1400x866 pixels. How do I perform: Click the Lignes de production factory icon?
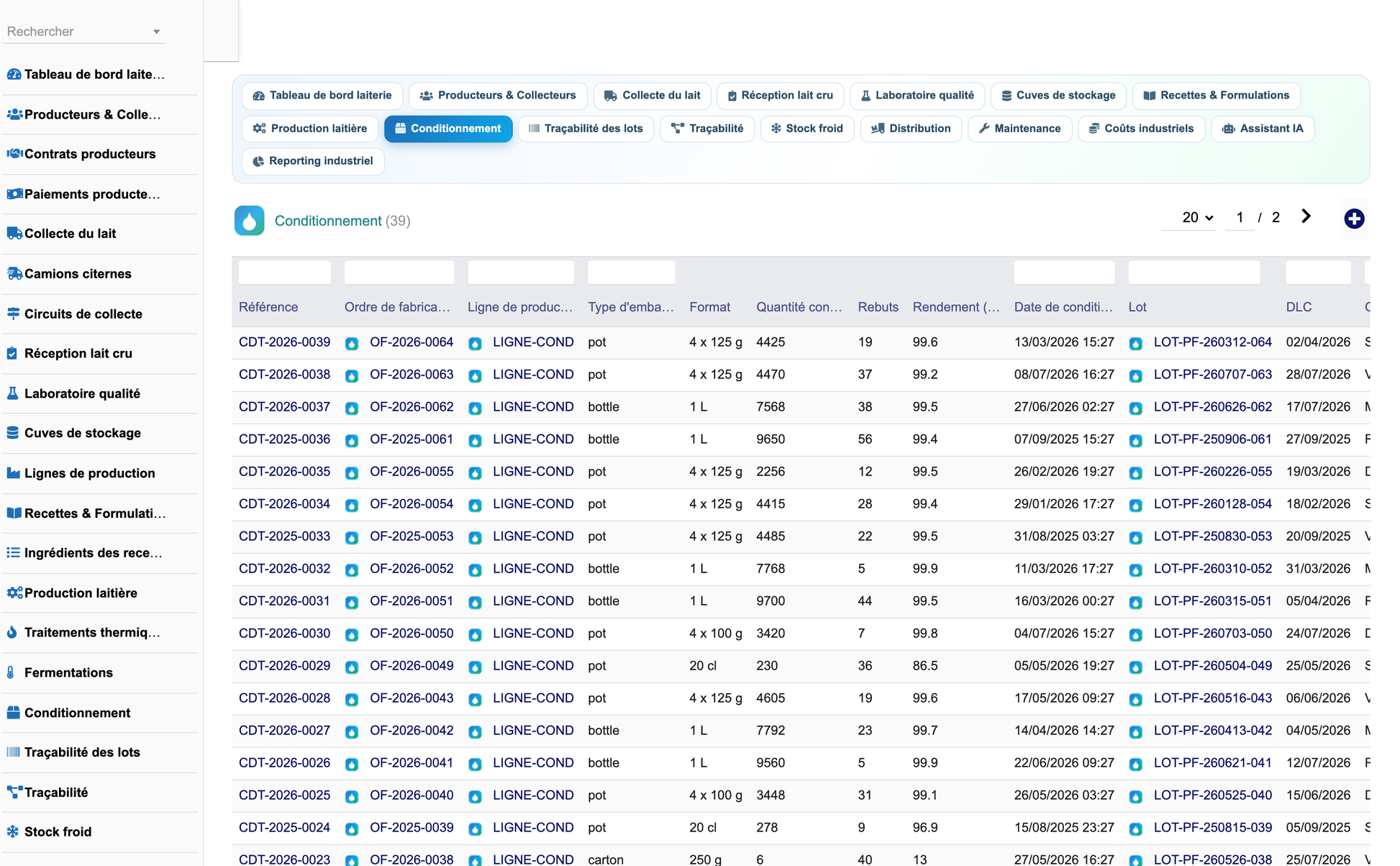(x=13, y=473)
